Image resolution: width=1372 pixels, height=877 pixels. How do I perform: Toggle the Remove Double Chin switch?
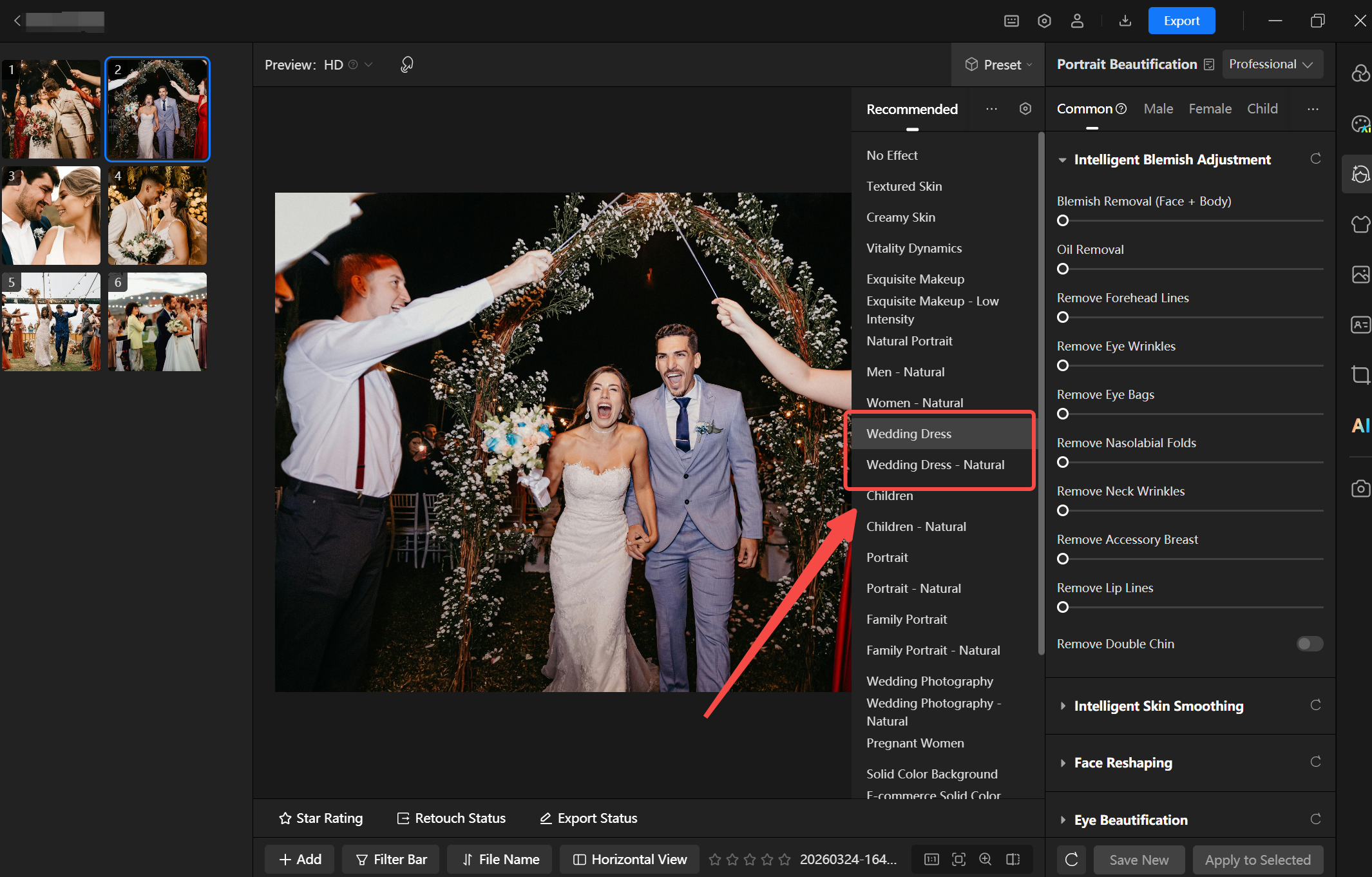[x=1310, y=644]
